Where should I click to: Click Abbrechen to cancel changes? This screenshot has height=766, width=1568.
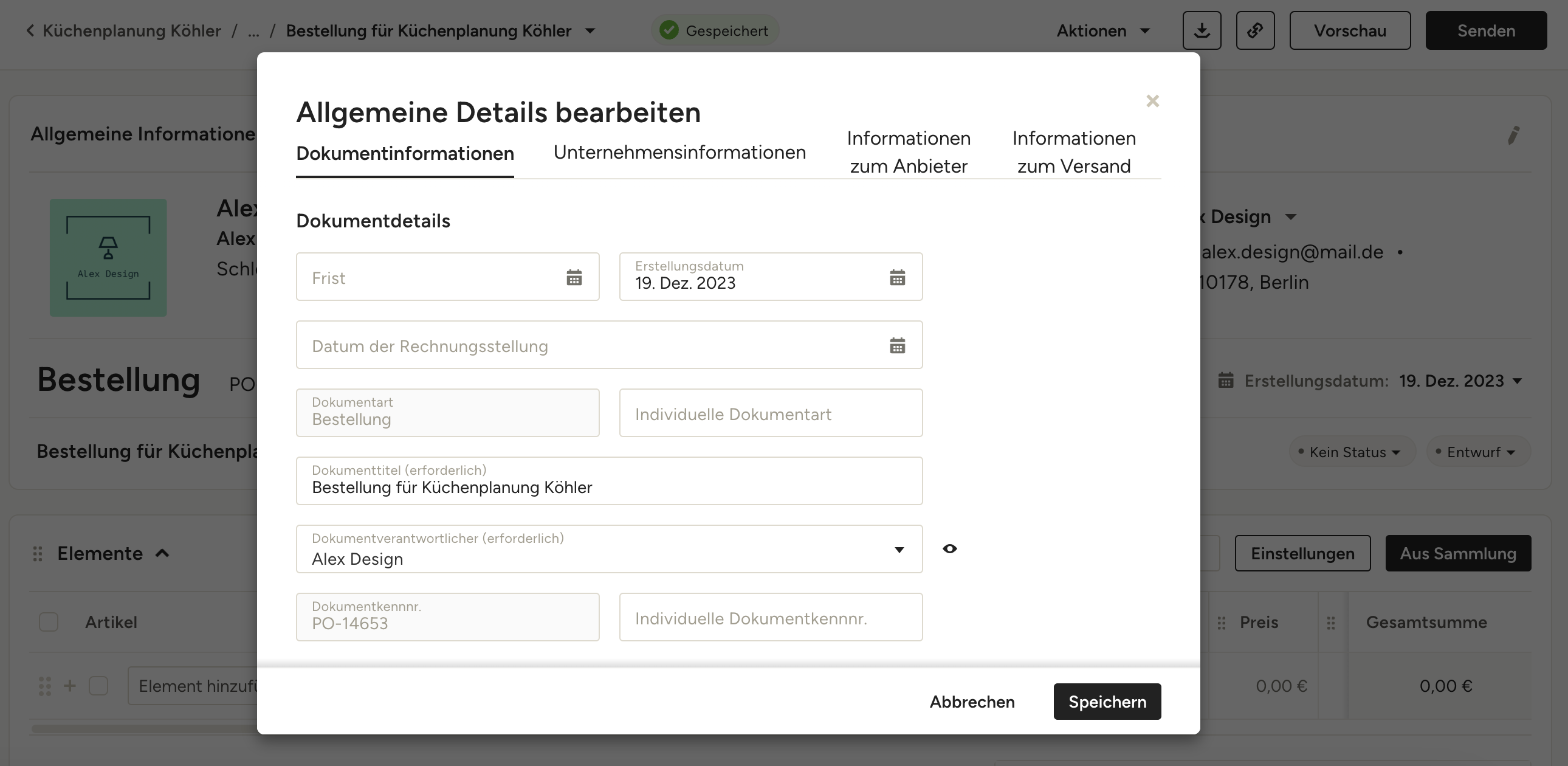[971, 702]
